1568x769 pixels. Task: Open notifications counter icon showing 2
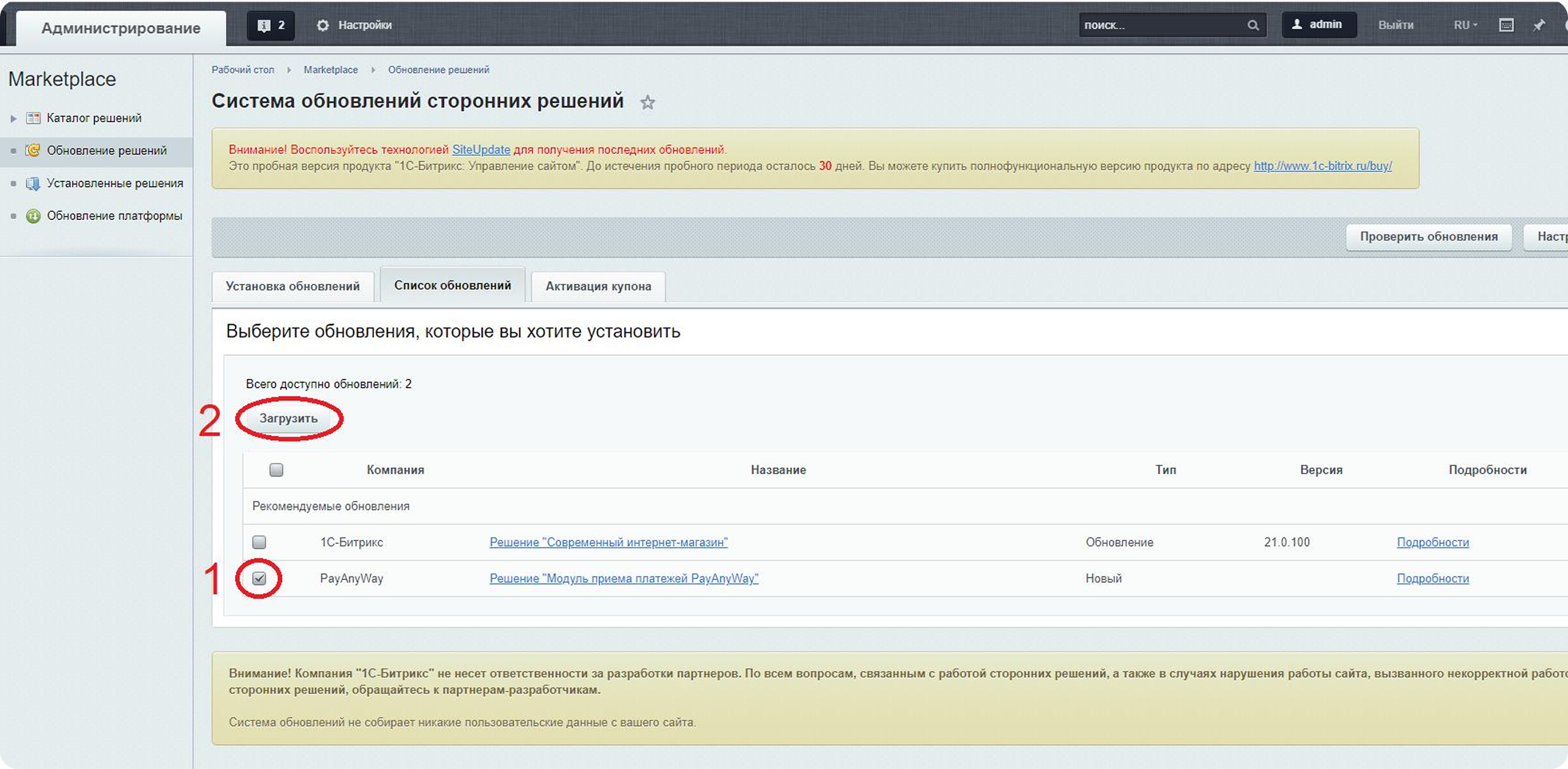[271, 25]
